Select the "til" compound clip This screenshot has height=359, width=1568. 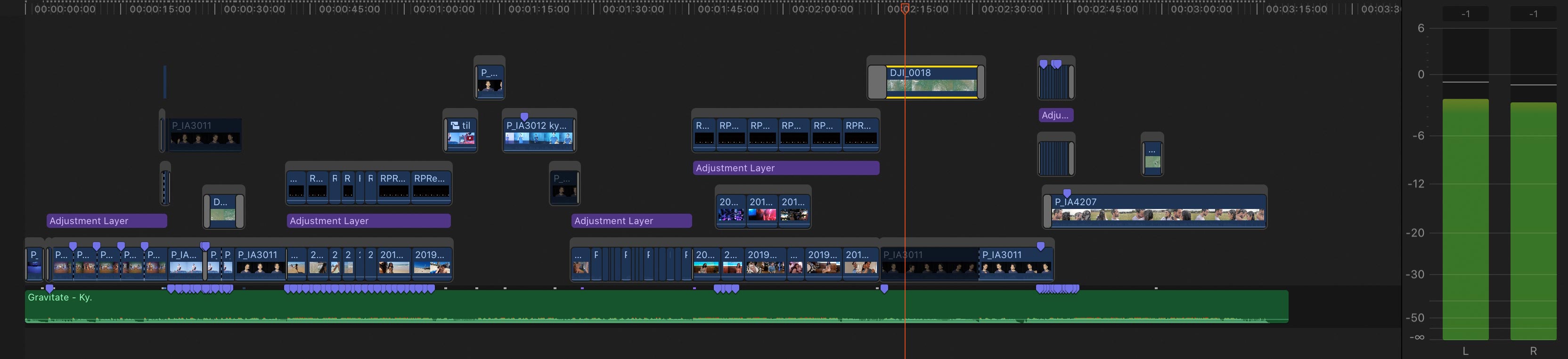[462, 134]
